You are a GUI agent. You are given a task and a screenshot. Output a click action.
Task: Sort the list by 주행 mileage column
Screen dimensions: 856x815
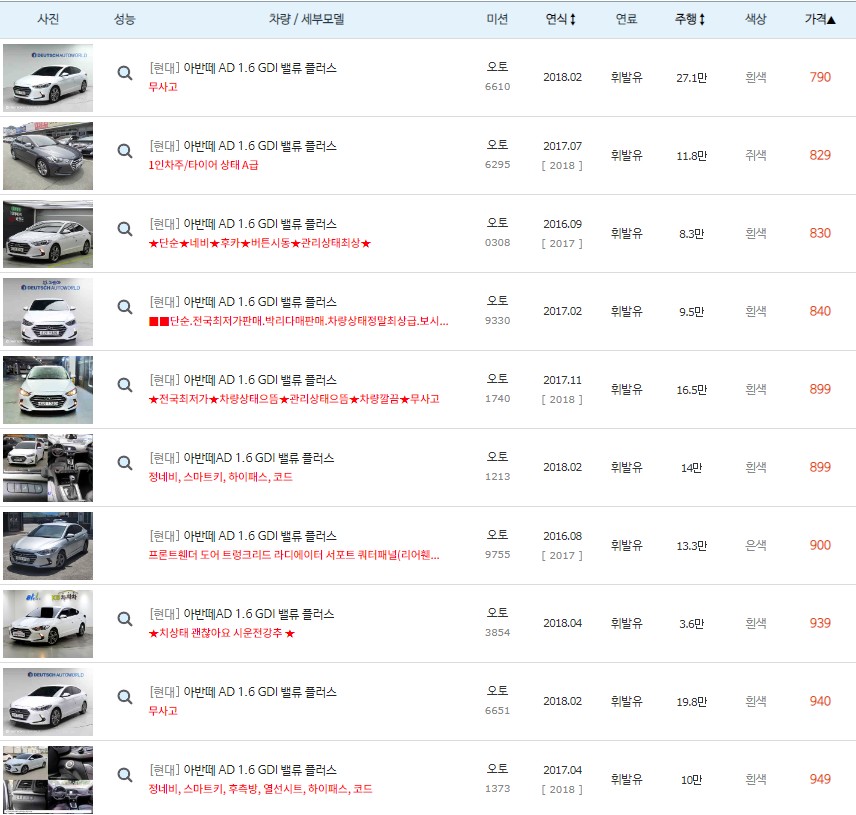(x=689, y=19)
